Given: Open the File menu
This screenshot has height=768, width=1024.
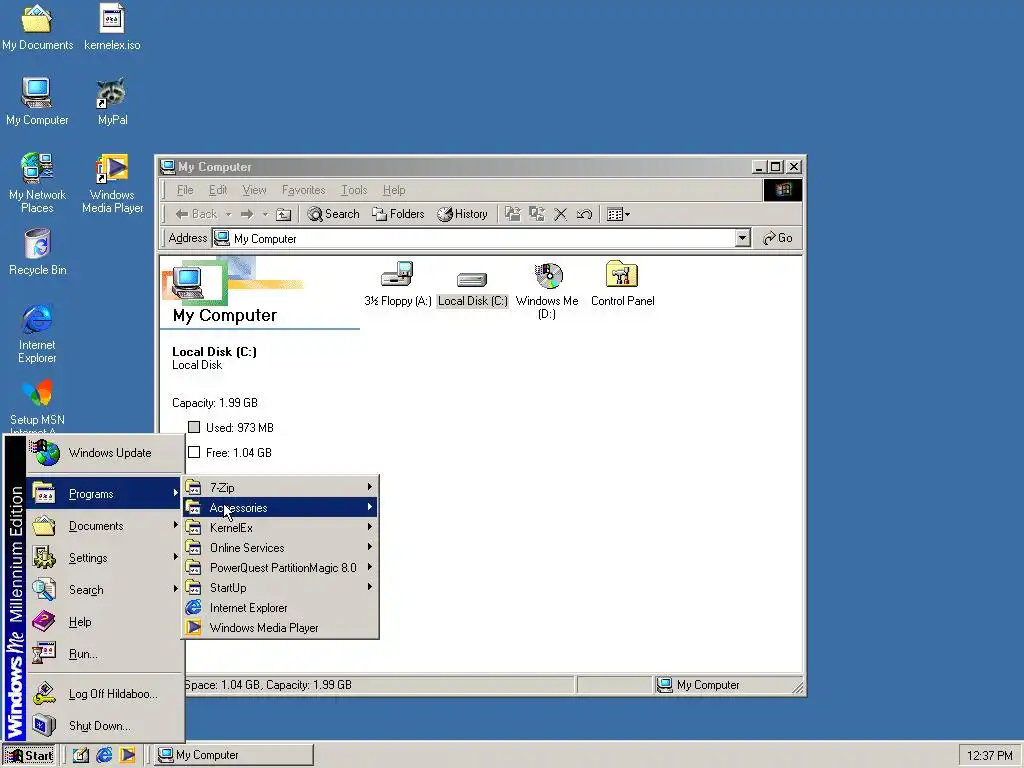Looking at the screenshot, I should (x=185, y=190).
